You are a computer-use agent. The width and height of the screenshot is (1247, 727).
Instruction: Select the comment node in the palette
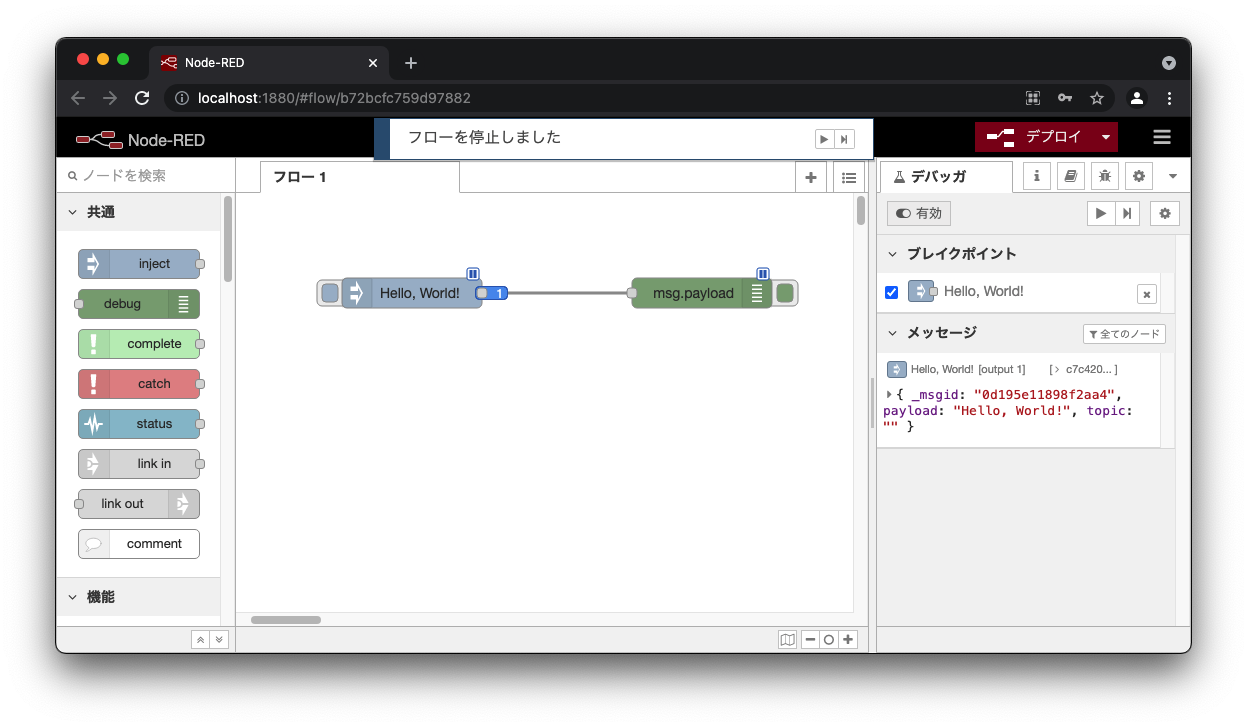[139, 544]
